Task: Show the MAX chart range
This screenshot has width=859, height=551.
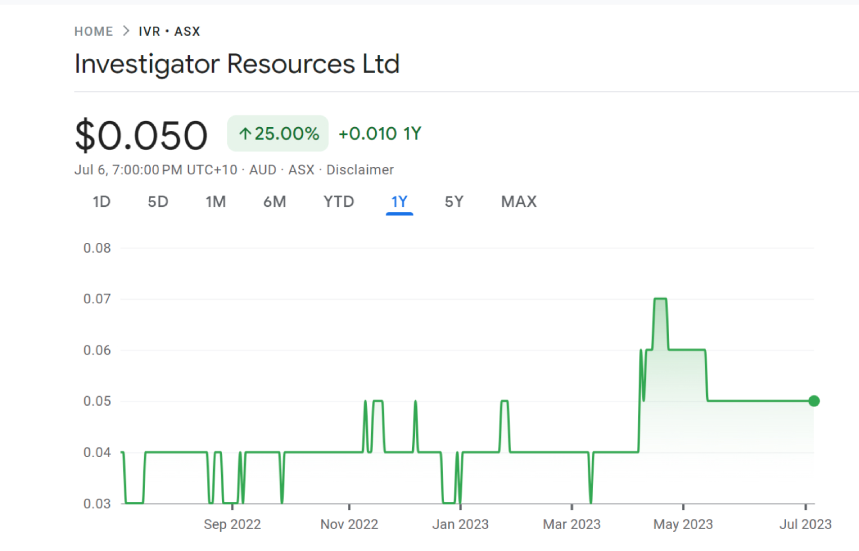Action: click(x=519, y=202)
